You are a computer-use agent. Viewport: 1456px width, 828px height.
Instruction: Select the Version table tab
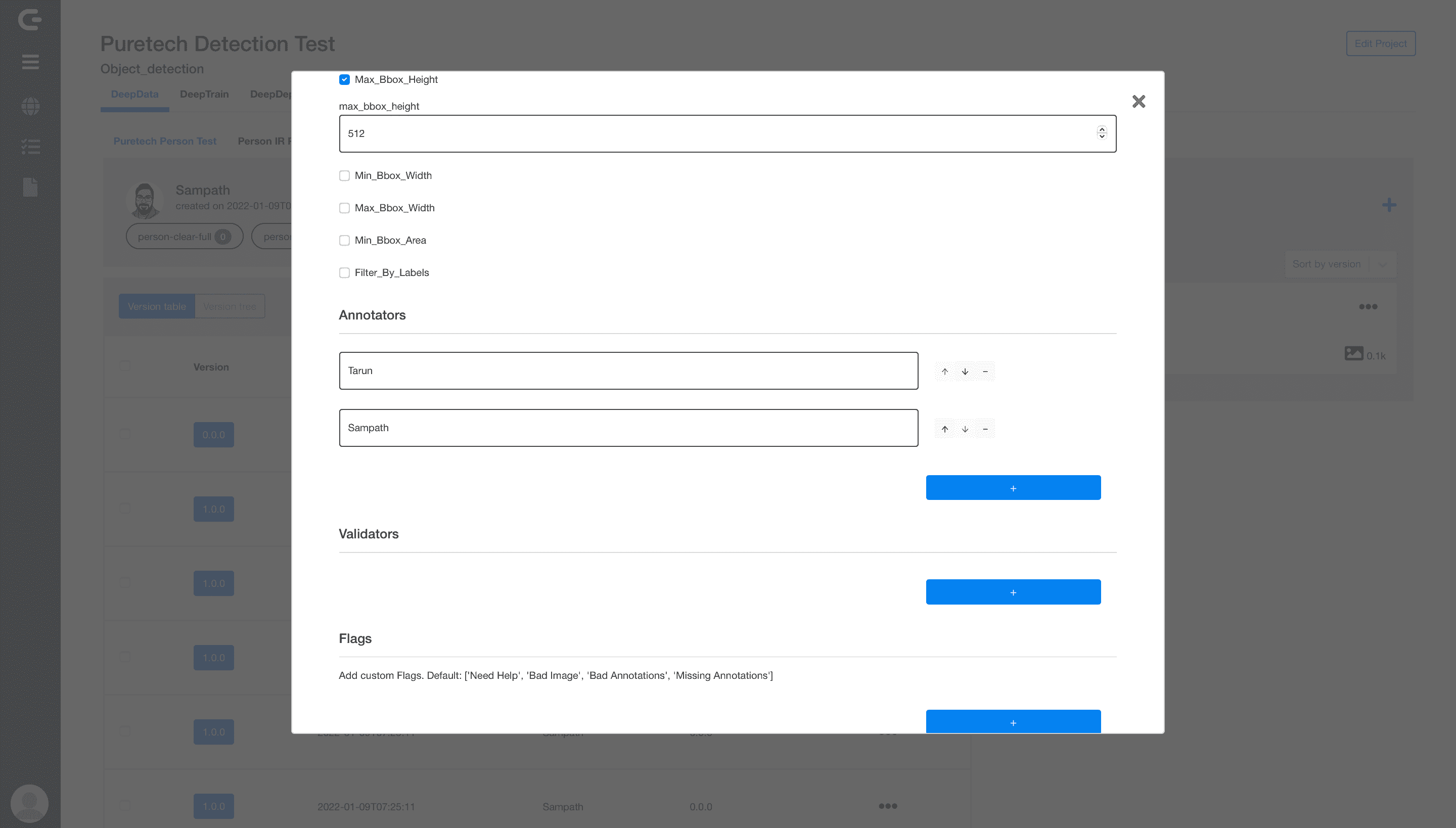click(x=156, y=306)
